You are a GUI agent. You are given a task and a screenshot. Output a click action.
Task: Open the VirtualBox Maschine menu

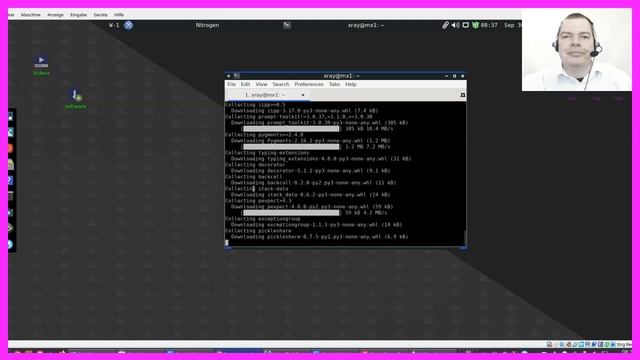click(x=31, y=15)
